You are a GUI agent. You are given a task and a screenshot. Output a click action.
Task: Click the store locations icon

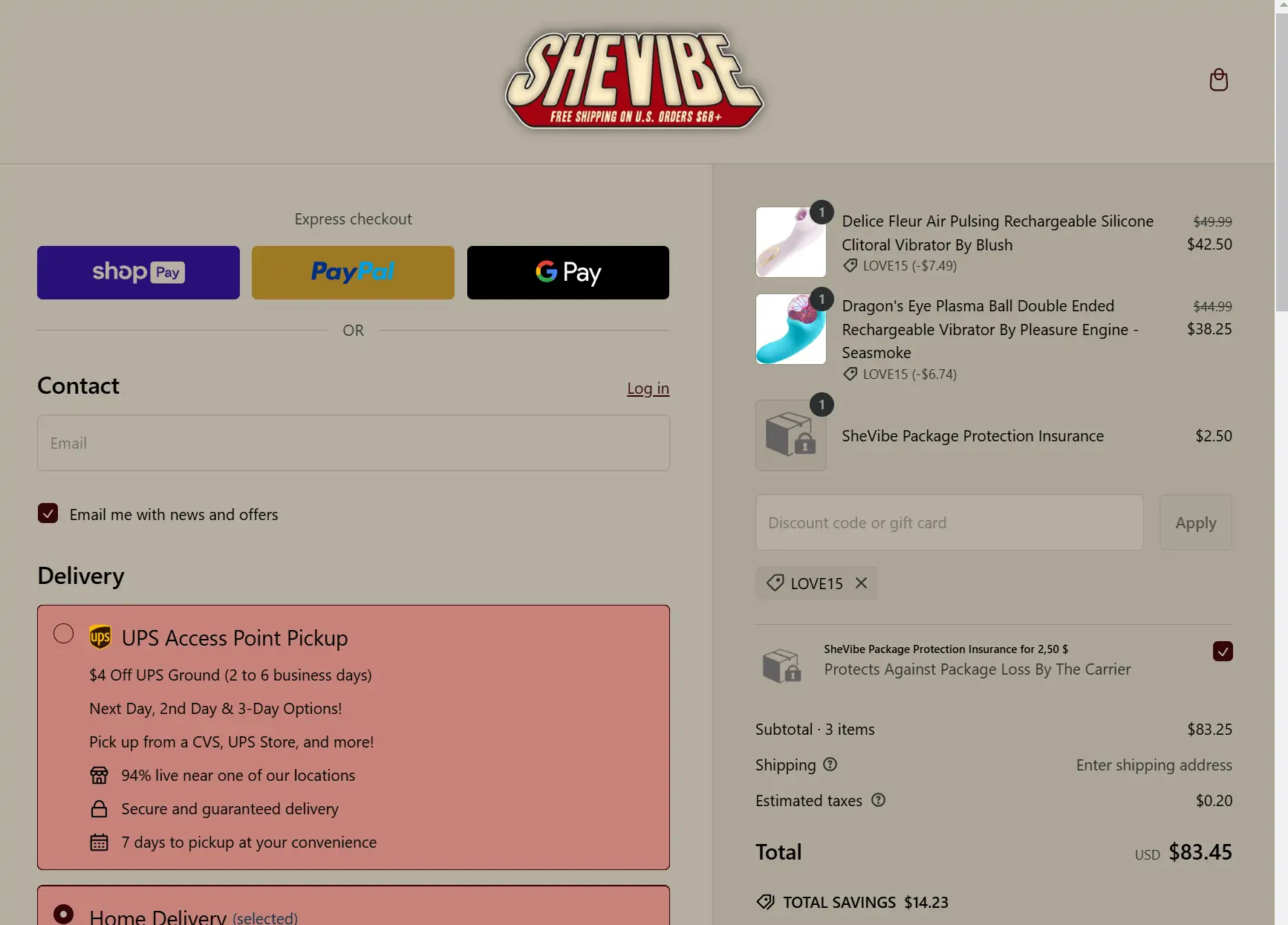[x=99, y=776]
